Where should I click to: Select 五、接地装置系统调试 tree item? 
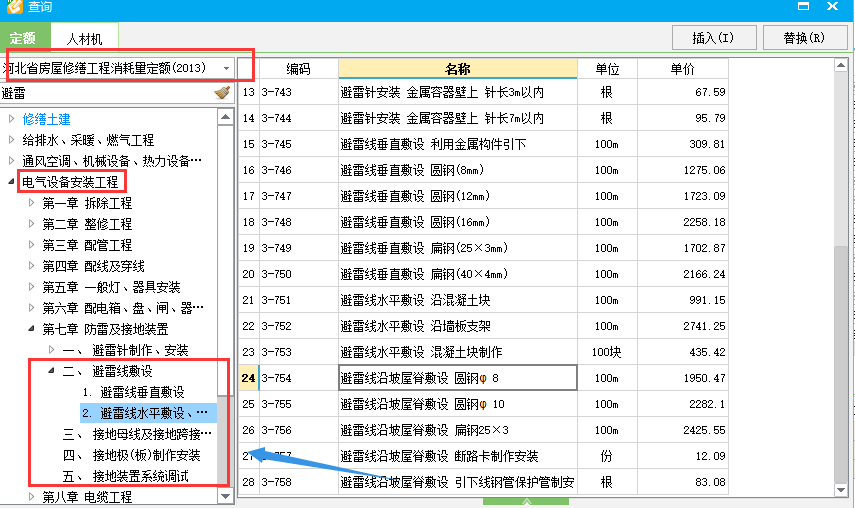pos(125,476)
